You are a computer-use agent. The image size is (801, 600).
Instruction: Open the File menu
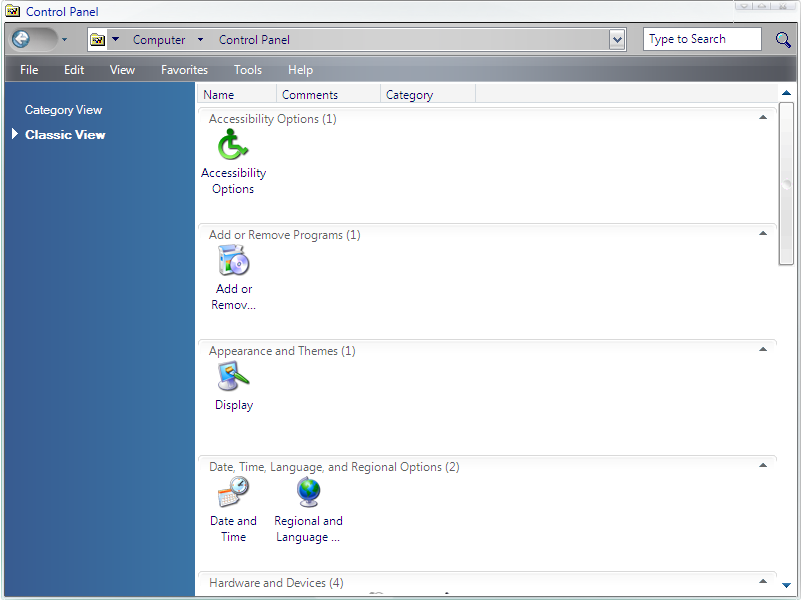tap(29, 70)
